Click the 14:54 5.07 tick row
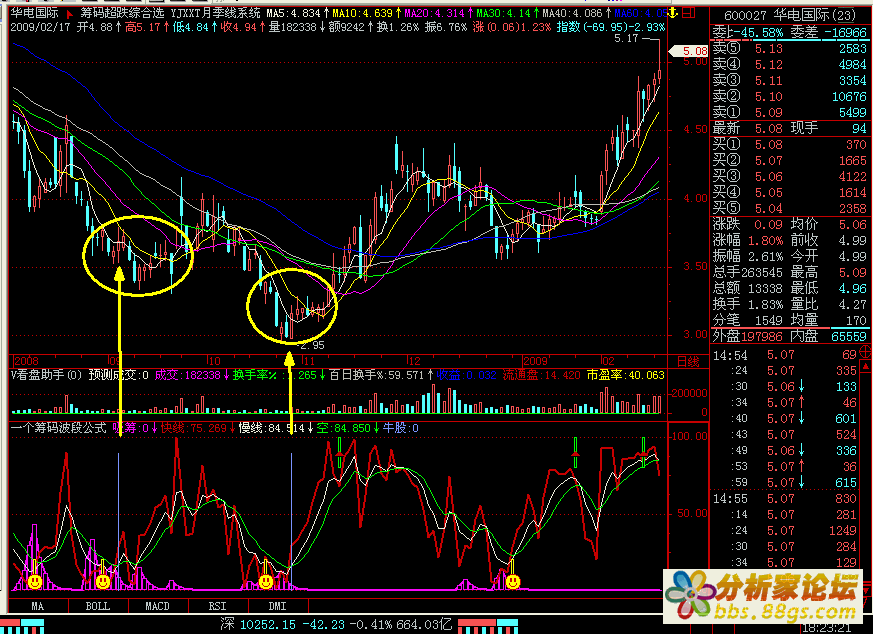 [785, 355]
